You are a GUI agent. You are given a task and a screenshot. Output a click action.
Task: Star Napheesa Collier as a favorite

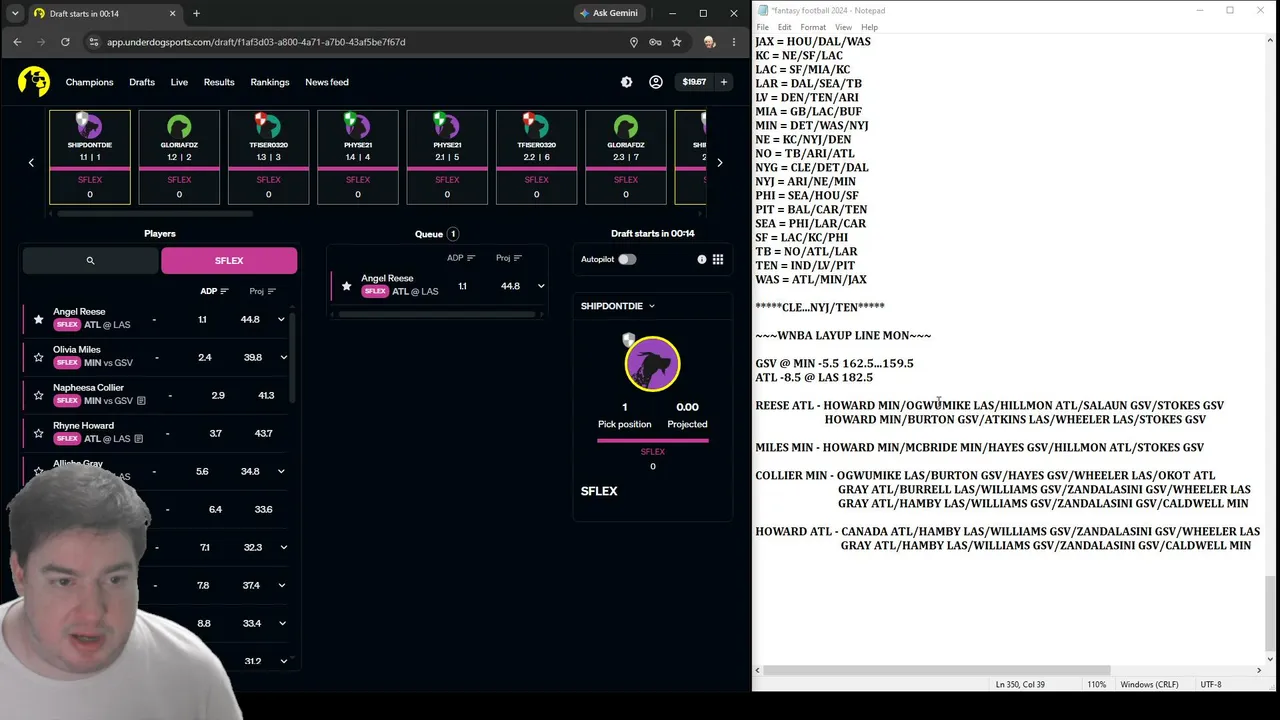pos(39,395)
